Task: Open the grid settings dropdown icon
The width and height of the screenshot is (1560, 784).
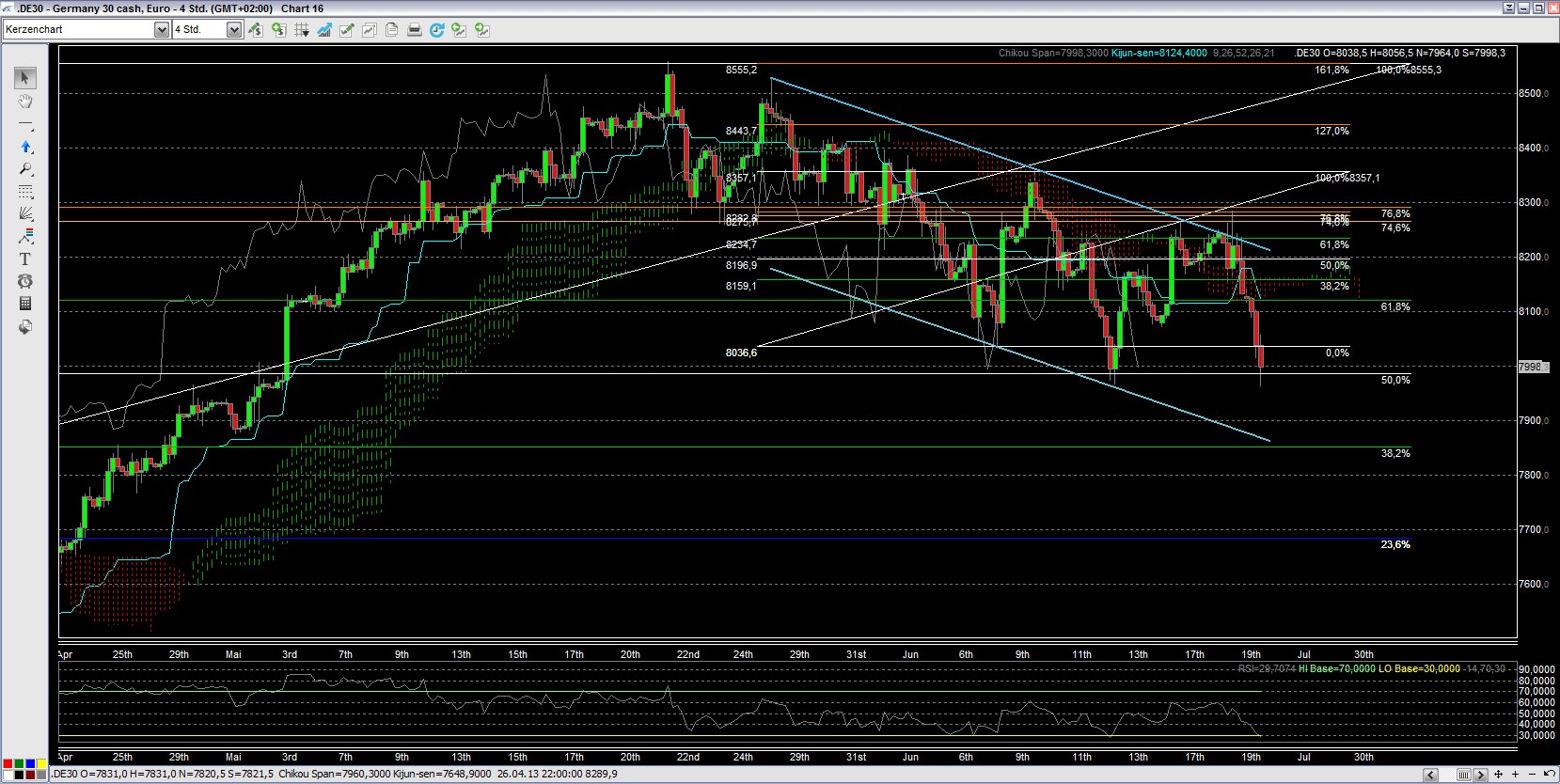Action: click(302, 30)
